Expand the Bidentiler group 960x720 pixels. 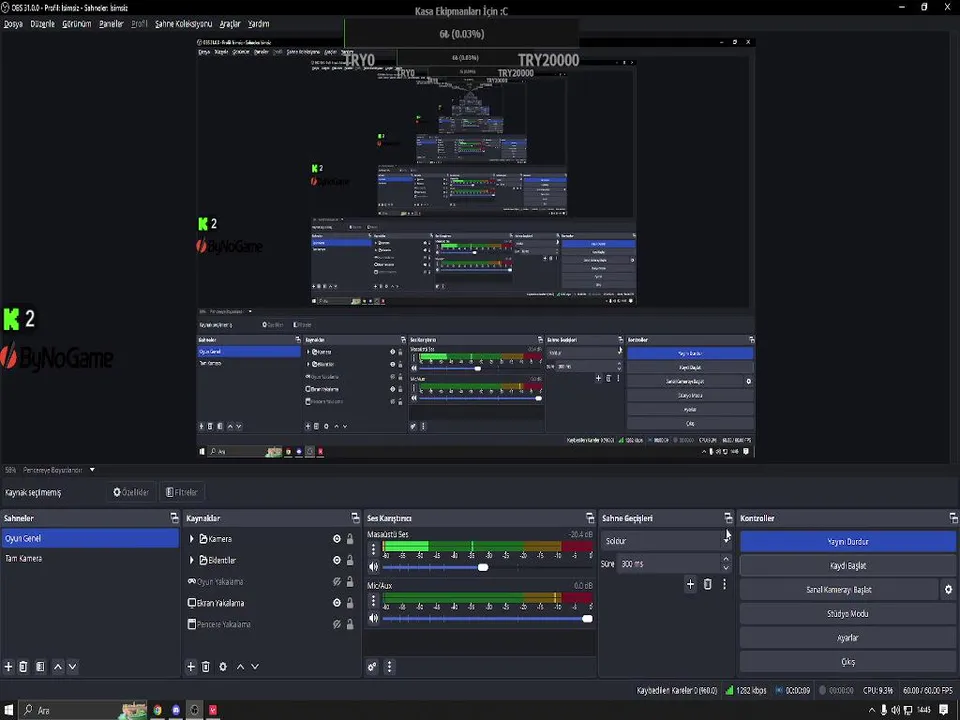(x=192, y=560)
